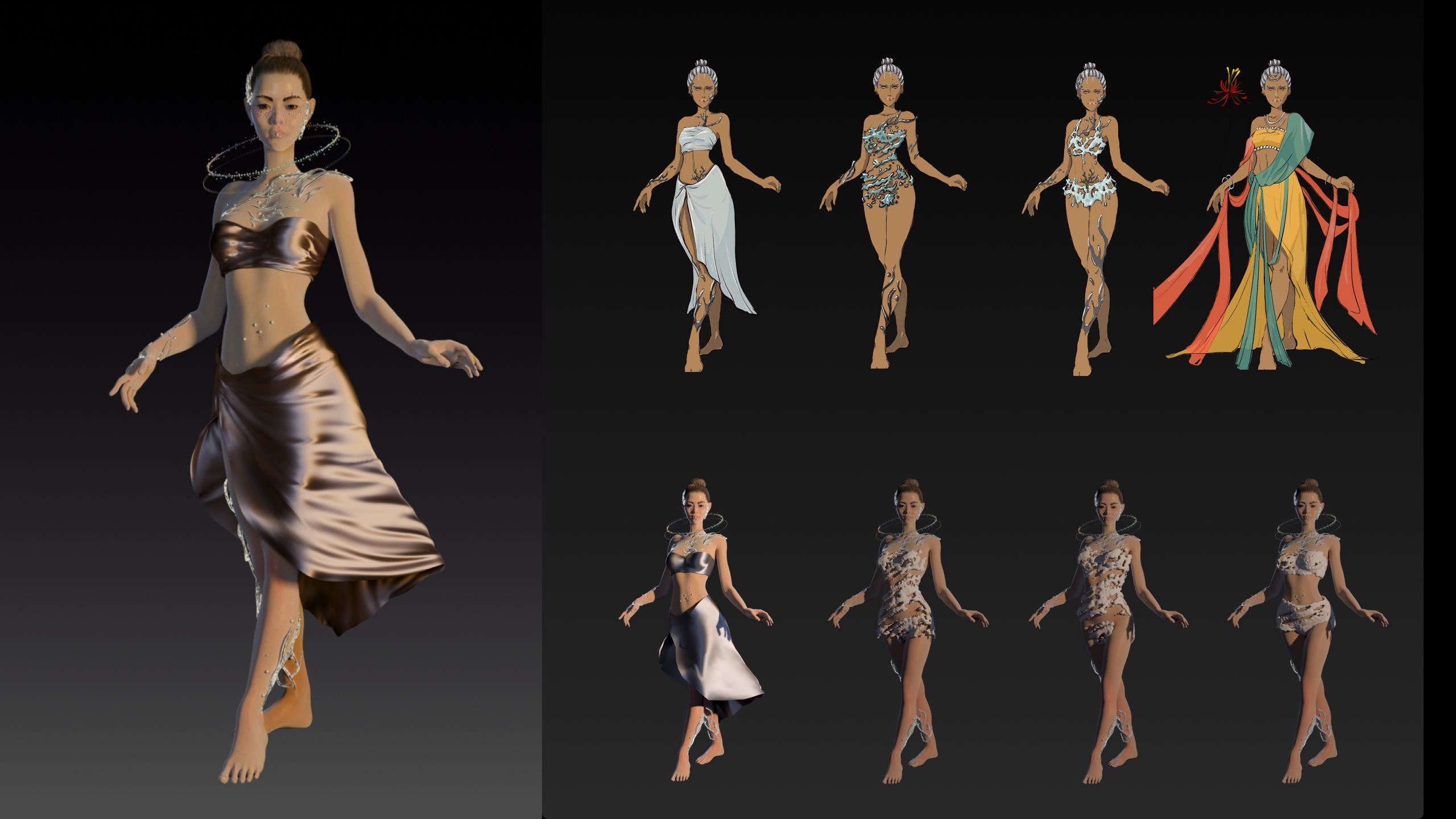Click the red spider lily flower drawing

point(1228,86)
